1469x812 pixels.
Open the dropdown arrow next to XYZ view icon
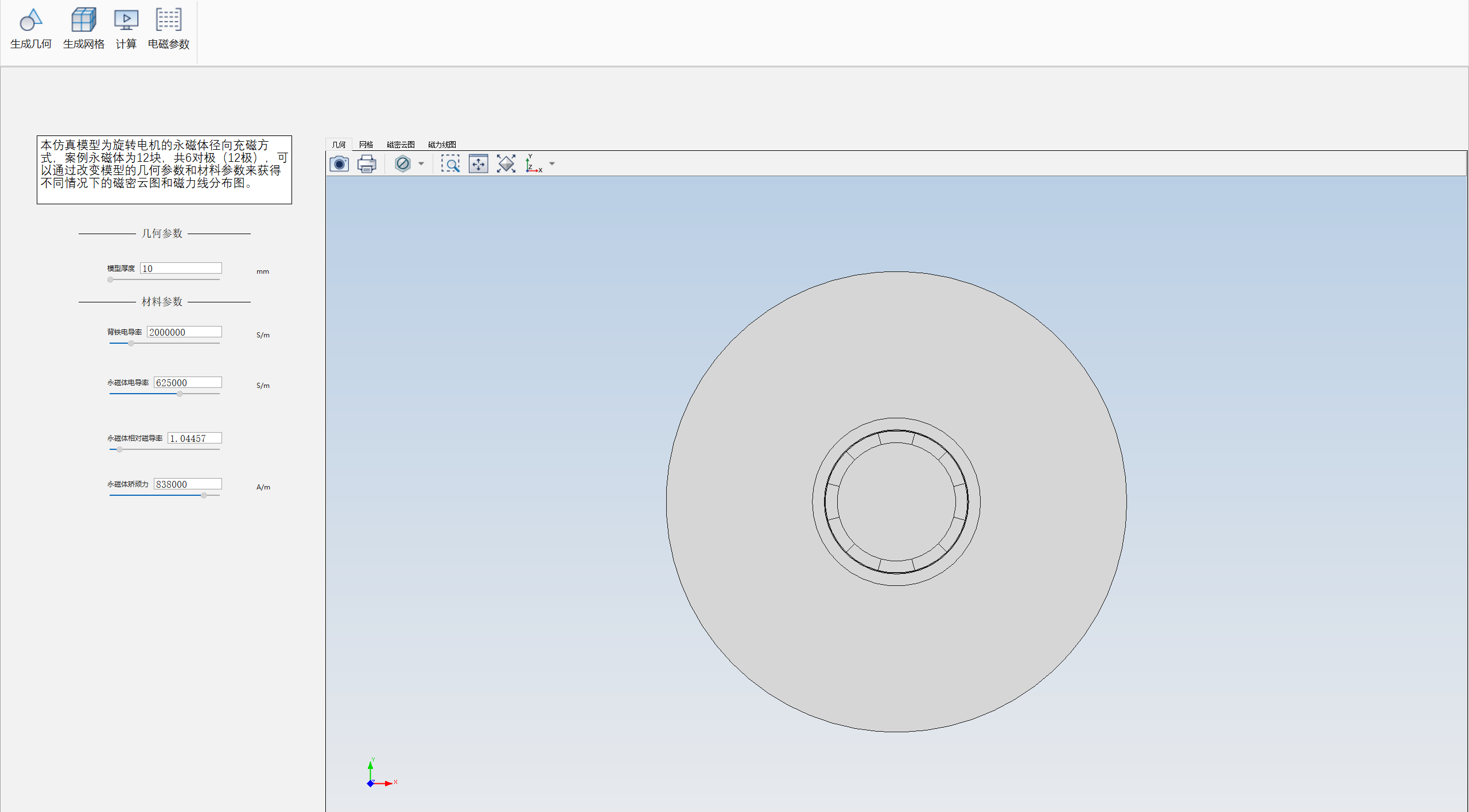pyautogui.click(x=552, y=164)
